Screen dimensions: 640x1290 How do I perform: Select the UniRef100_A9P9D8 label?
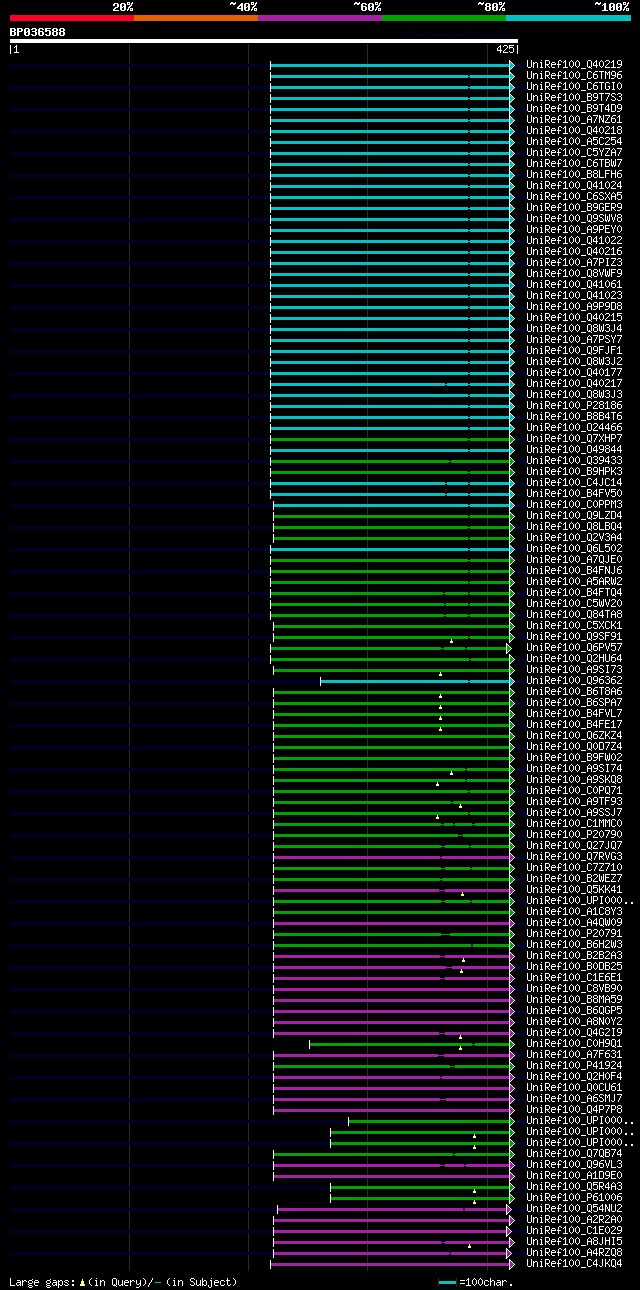(x=574, y=307)
